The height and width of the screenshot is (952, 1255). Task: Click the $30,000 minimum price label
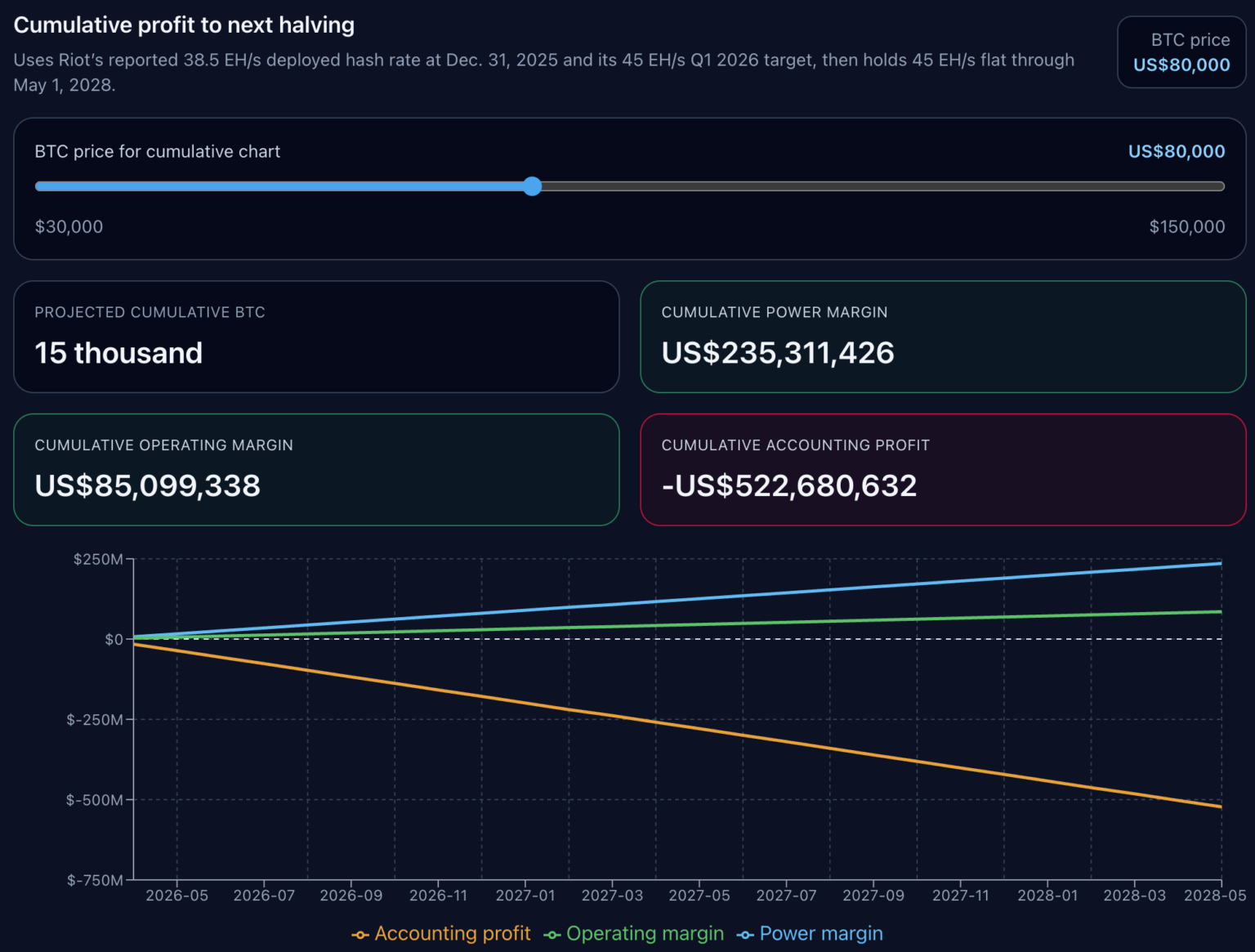pos(69,226)
